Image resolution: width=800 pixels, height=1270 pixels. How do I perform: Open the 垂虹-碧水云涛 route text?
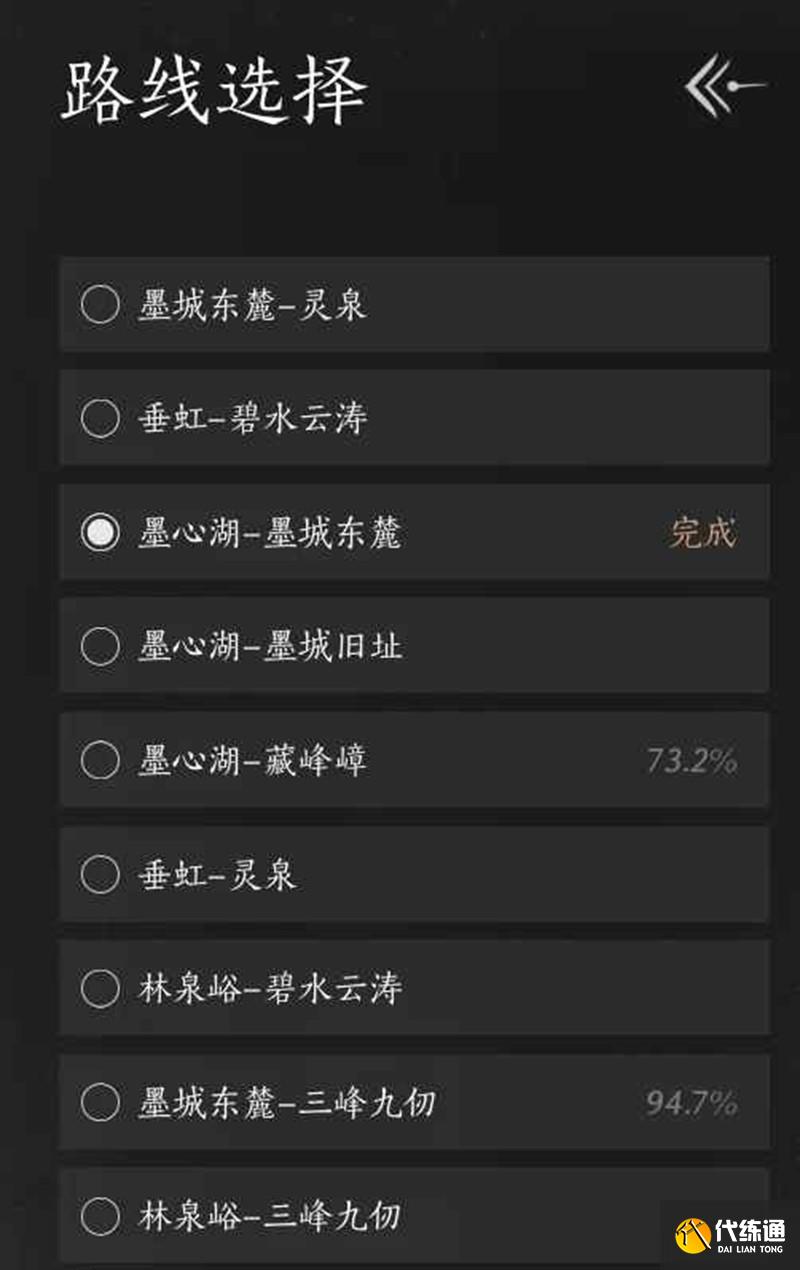253,418
